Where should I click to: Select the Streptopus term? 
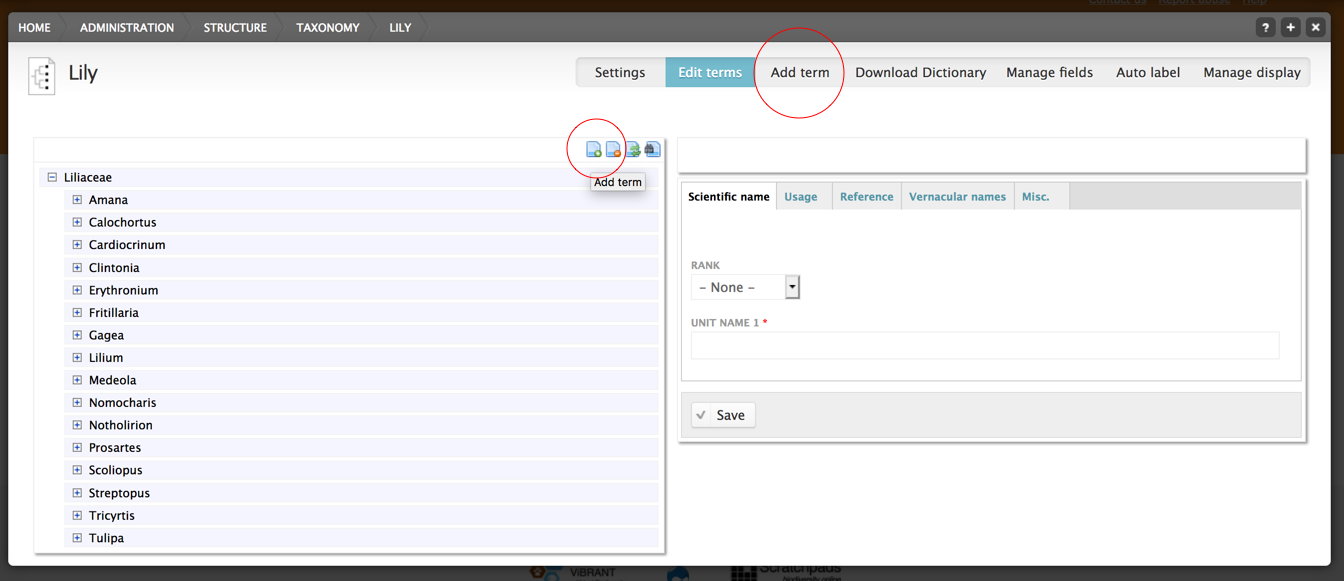tap(119, 493)
